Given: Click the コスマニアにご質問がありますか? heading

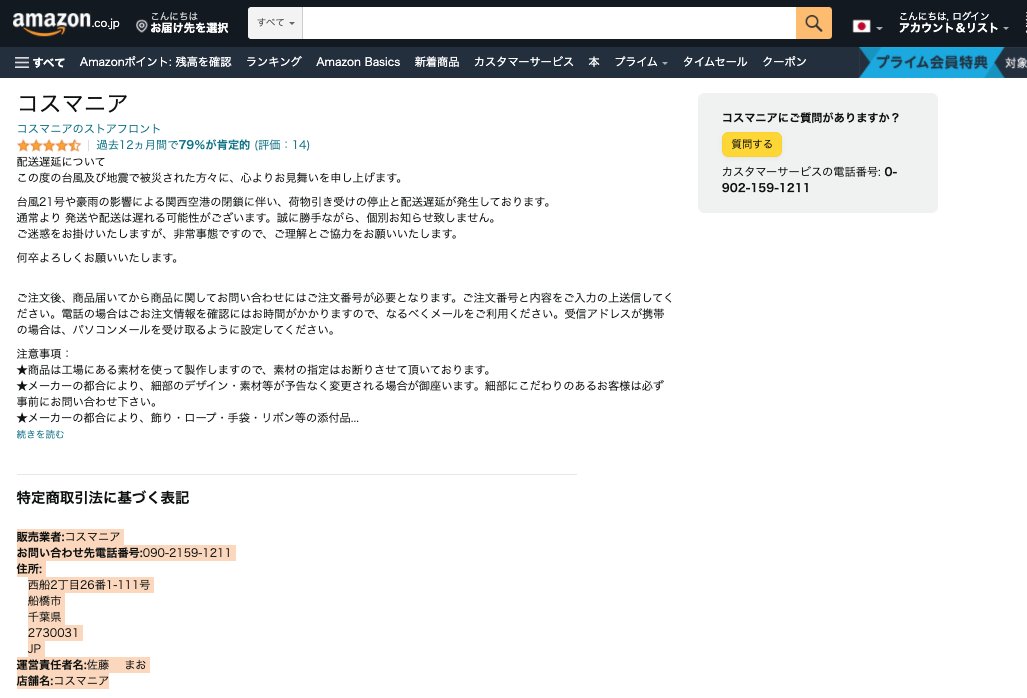Looking at the screenshot, I should (x=810, y=117).
